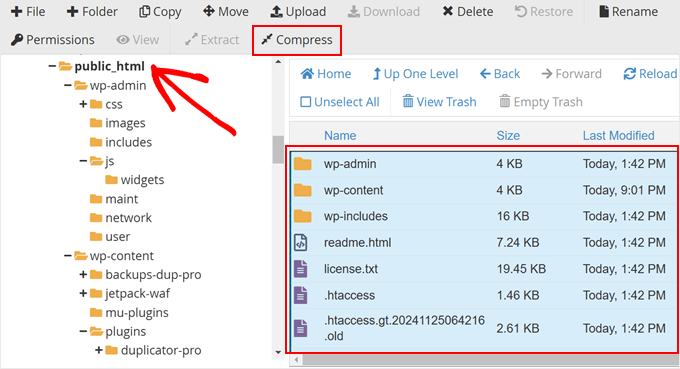Expand the duplicator-pro folder node
The width and height of the screenshot is (680, 369).
point(99,350)
